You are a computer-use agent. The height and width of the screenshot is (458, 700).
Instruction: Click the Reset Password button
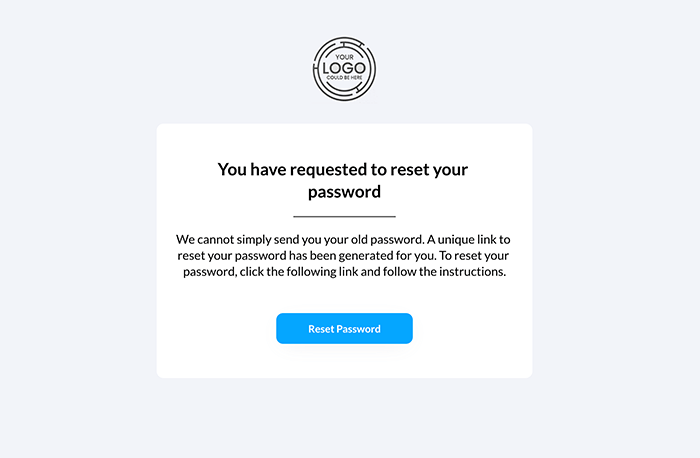(344, 329)
